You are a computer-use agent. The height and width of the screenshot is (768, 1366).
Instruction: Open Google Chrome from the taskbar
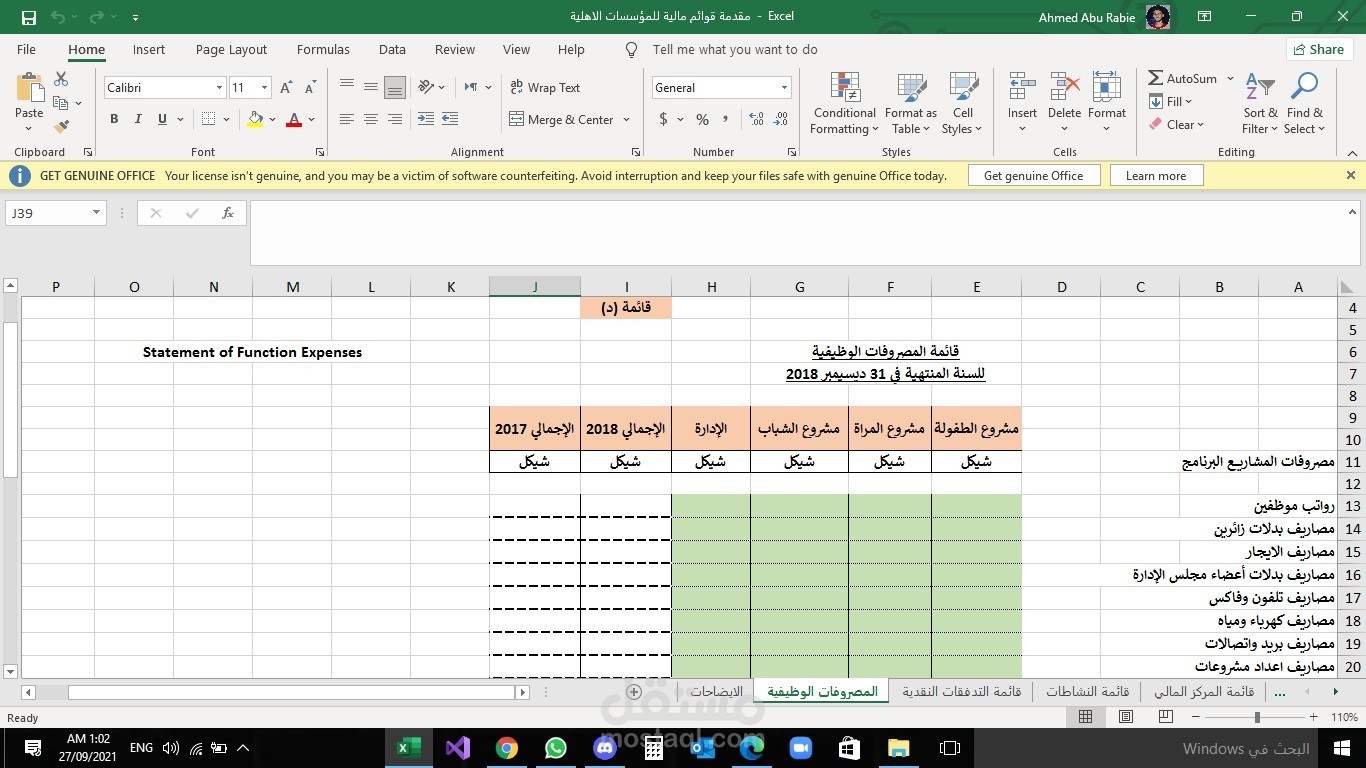coord(506,748)
